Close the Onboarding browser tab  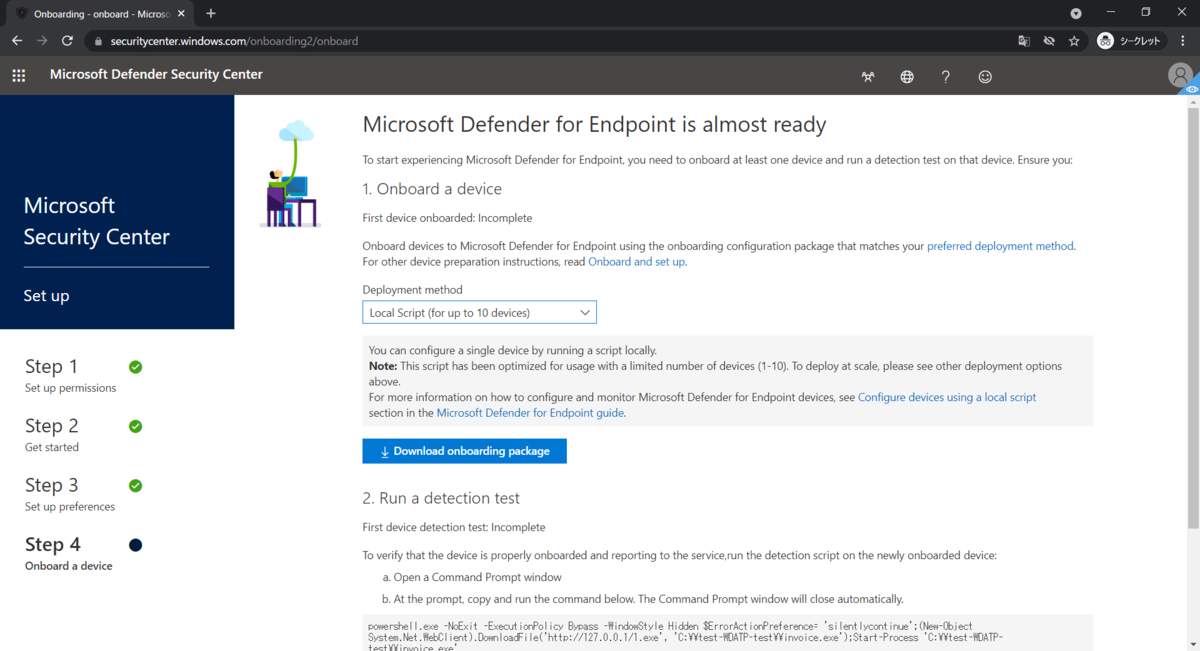(x=181, y=14)
